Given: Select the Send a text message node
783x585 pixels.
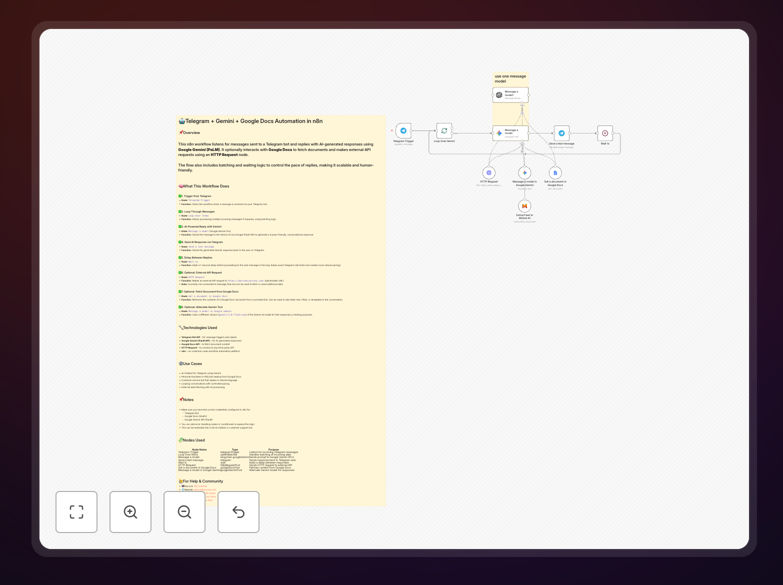Looking at the screenshot, I should pyautogui.click(x=561, y=133).
